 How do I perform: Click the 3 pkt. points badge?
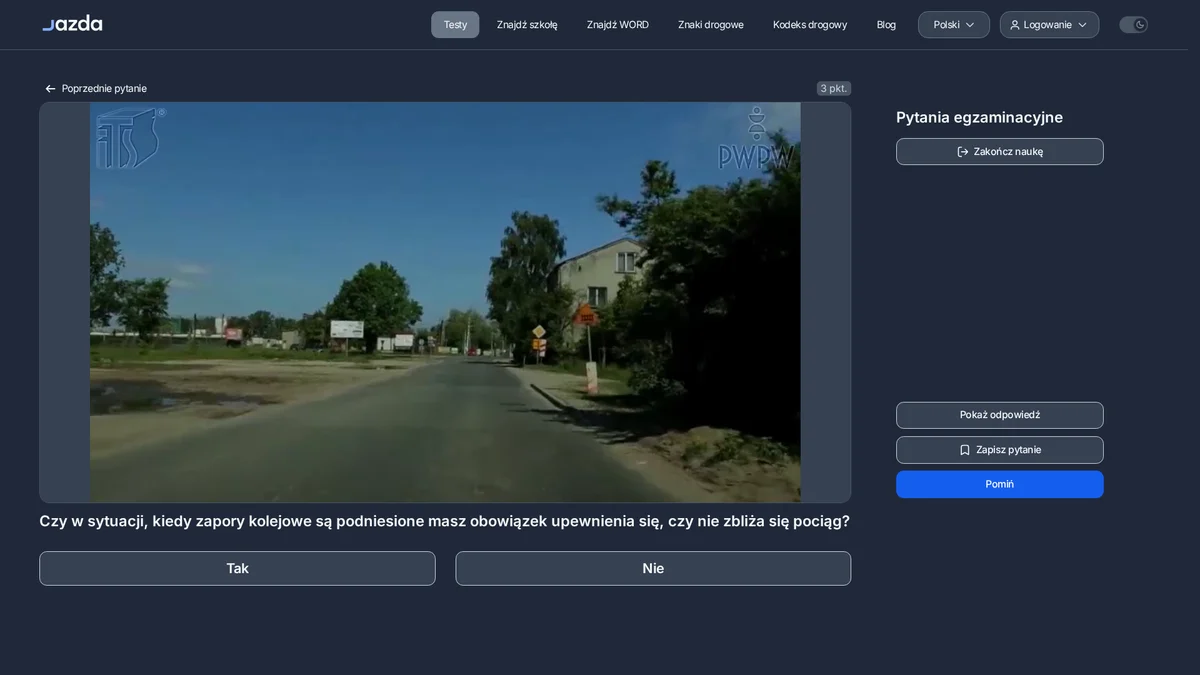coord(833,89)
